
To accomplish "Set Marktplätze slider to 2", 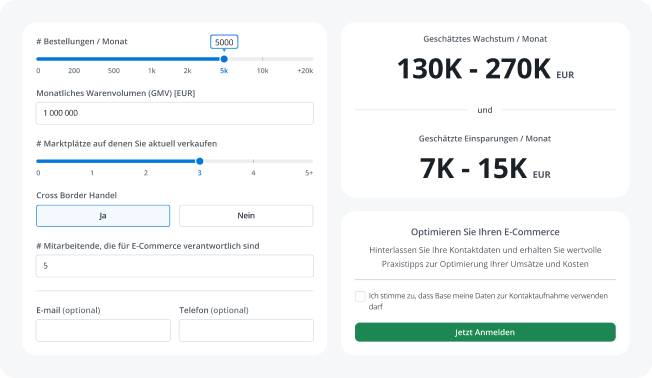I will [146, 173].
